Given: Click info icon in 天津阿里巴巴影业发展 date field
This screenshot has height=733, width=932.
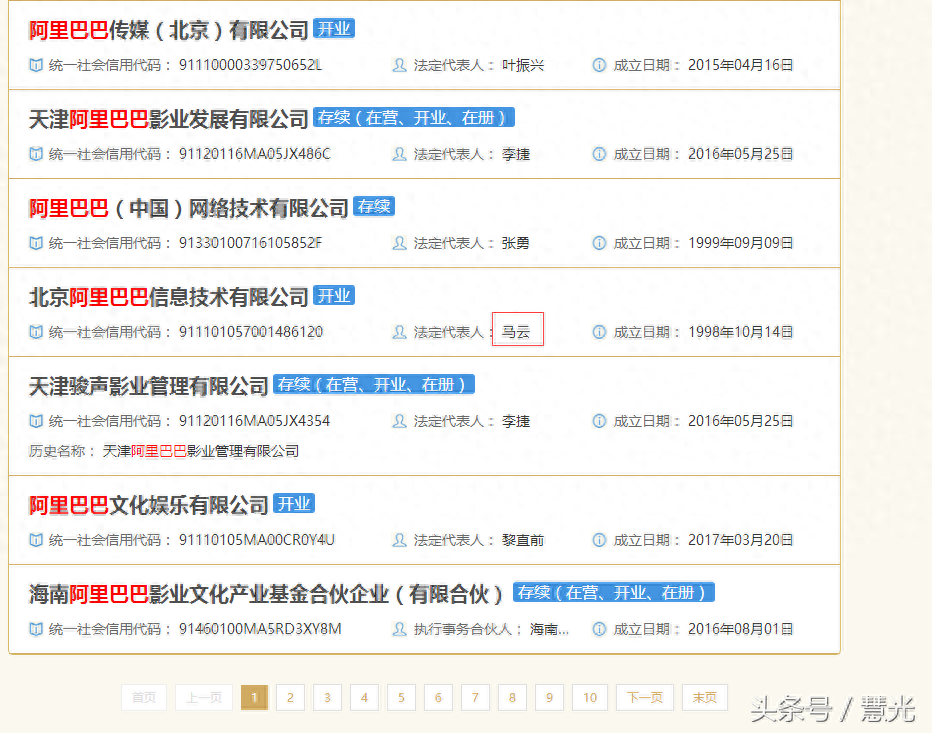Looking at the screenshot, I should (x=599, y=154).
